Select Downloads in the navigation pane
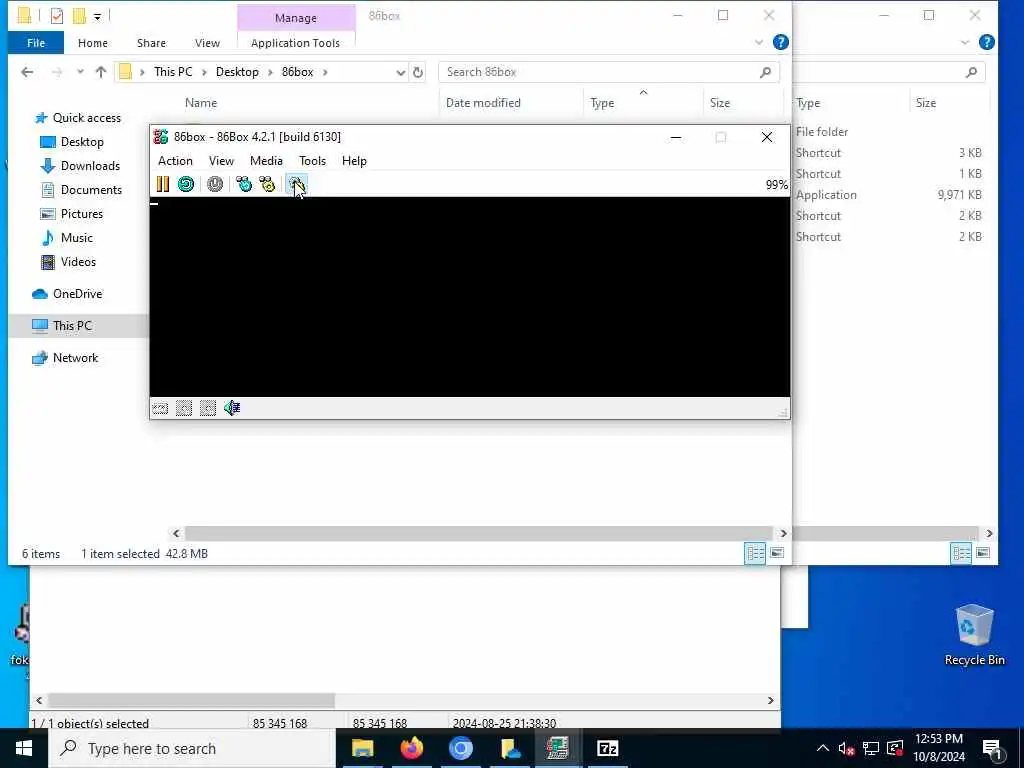 90,166
